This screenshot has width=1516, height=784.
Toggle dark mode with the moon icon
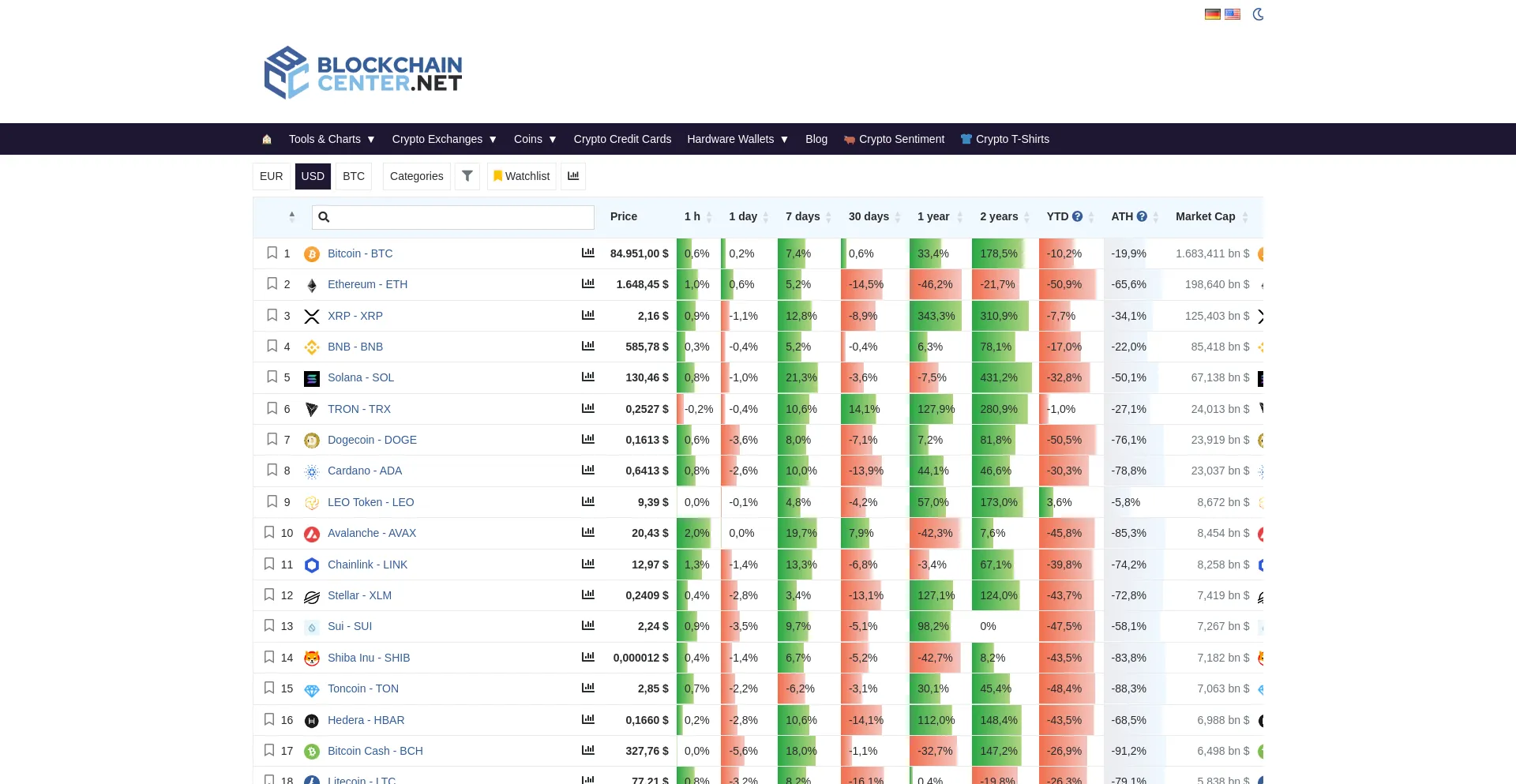point(1258,14)
